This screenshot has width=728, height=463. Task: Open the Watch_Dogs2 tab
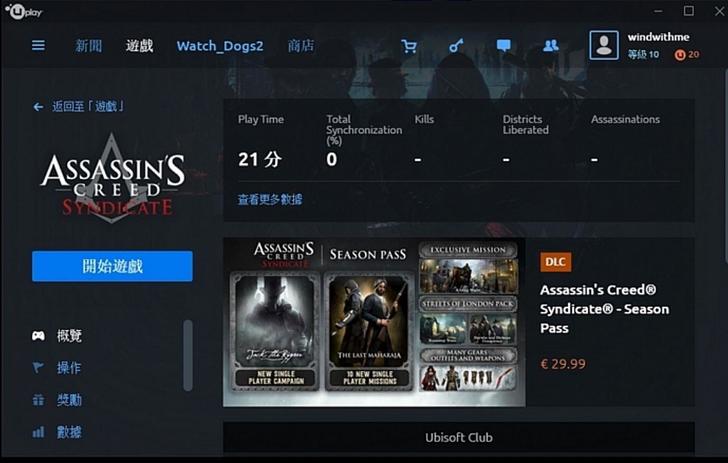220,46
